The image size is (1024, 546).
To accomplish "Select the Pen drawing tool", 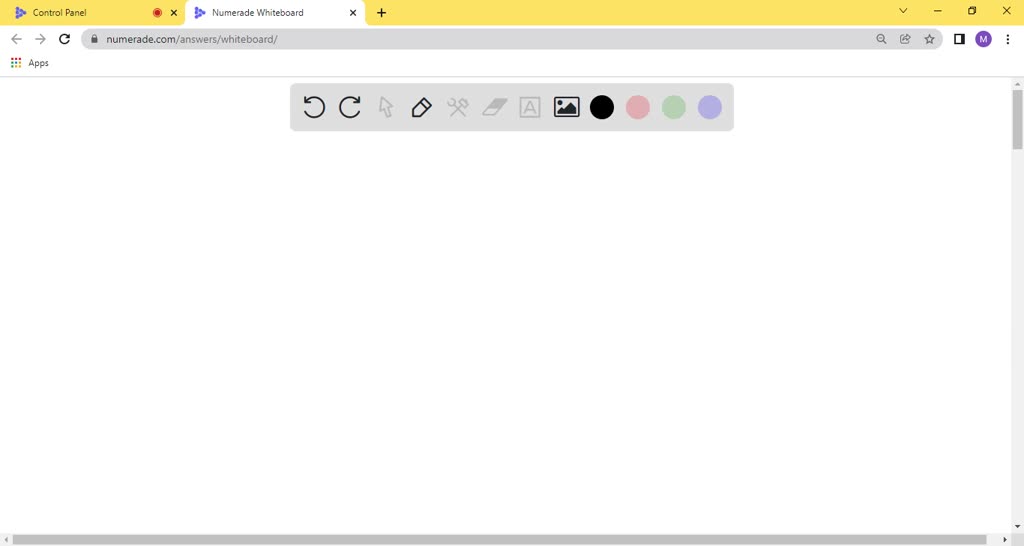I will point(422,107).
